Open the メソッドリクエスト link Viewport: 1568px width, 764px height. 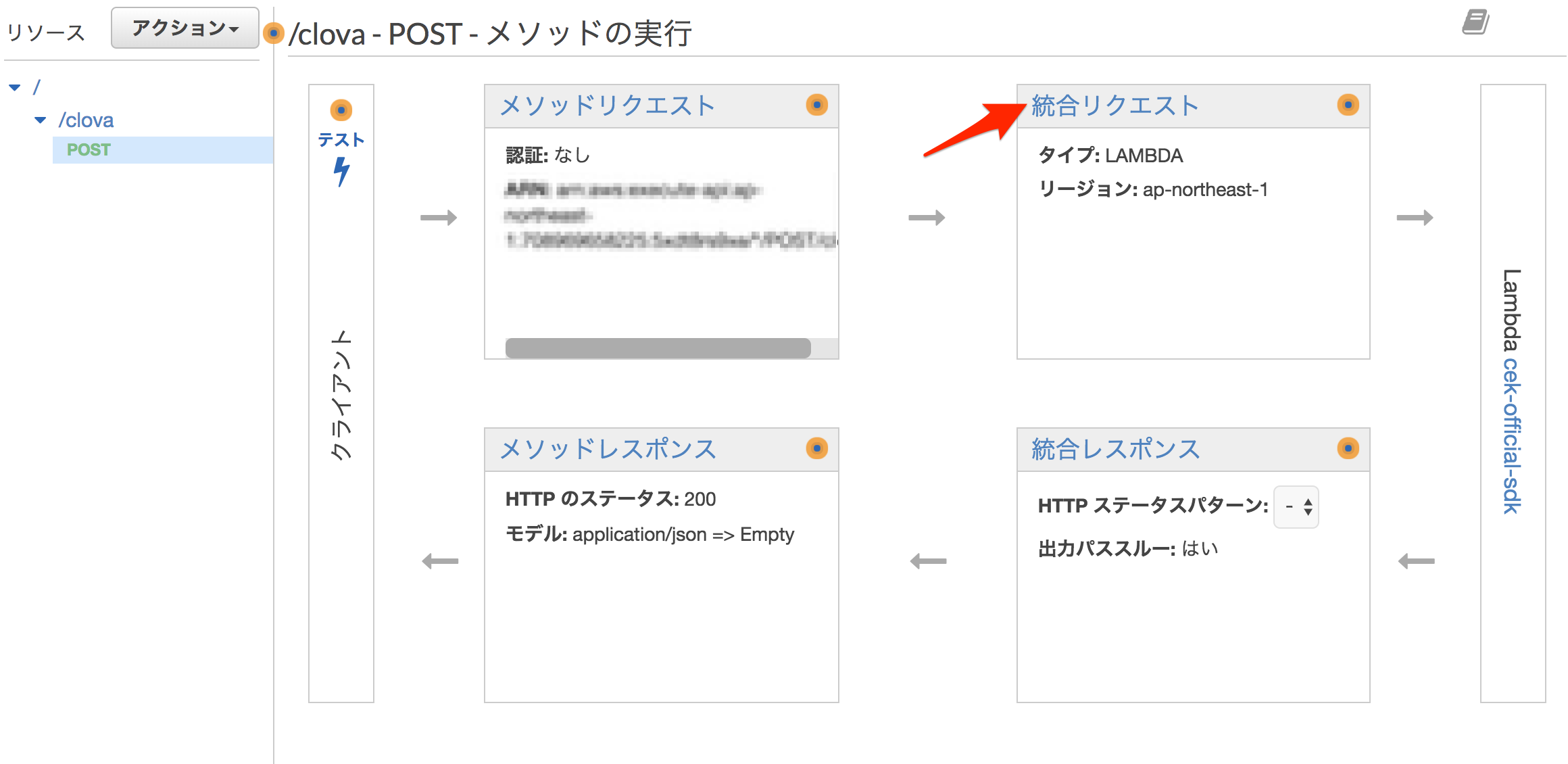point(607,105)
